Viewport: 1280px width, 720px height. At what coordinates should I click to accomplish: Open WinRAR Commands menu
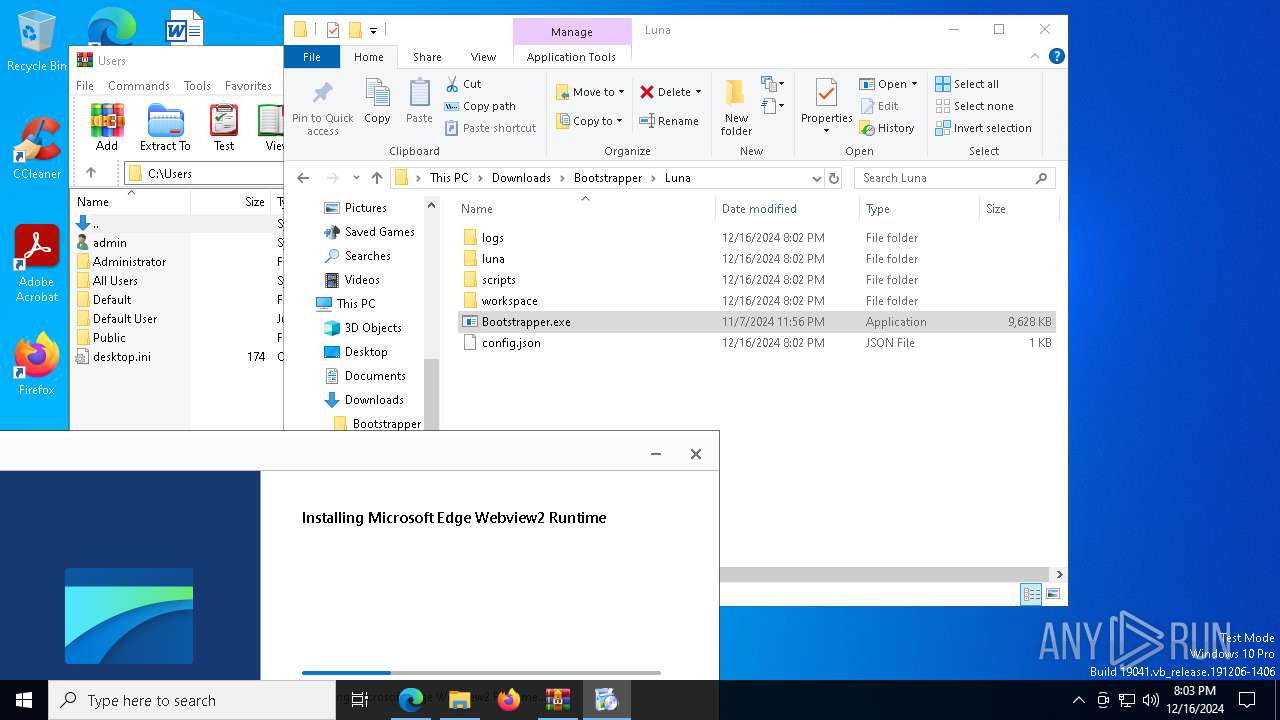point(139,86)
